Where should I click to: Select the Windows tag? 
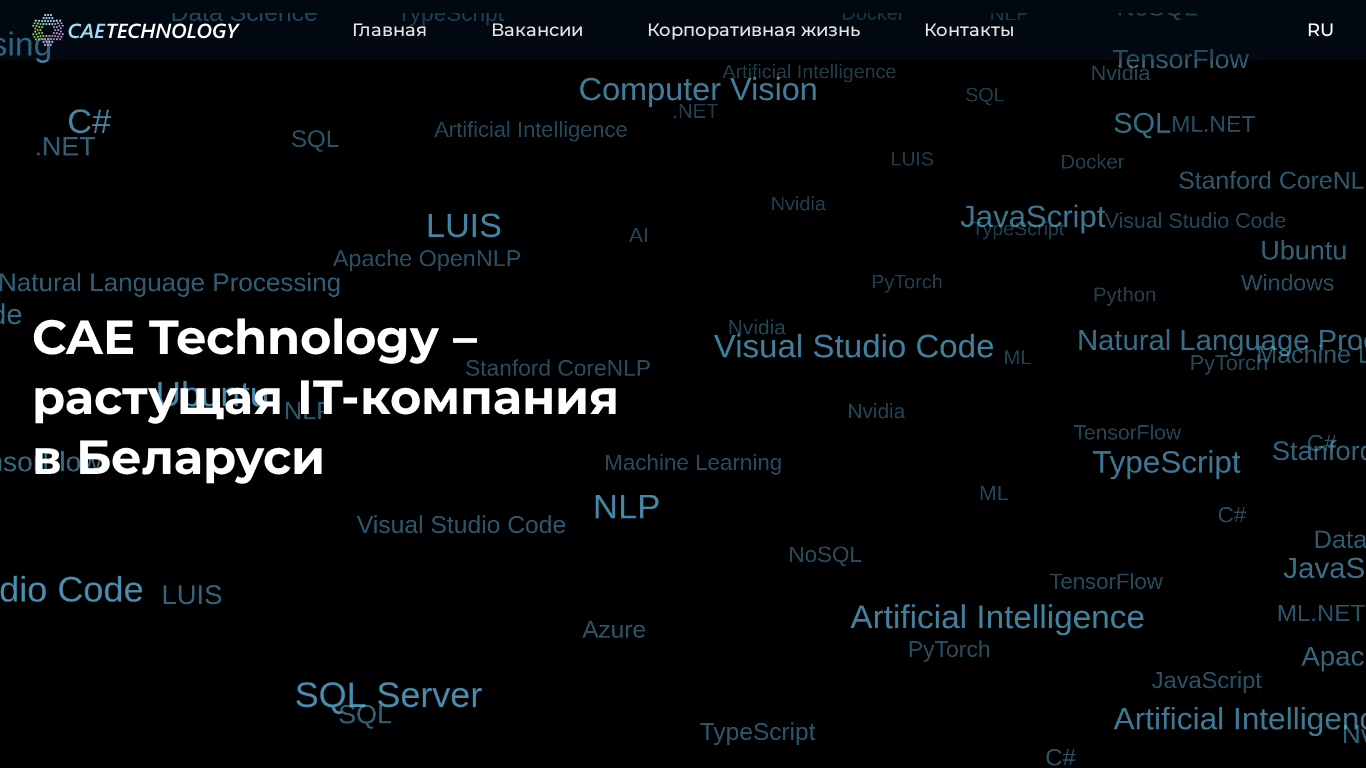(1287, 282)
